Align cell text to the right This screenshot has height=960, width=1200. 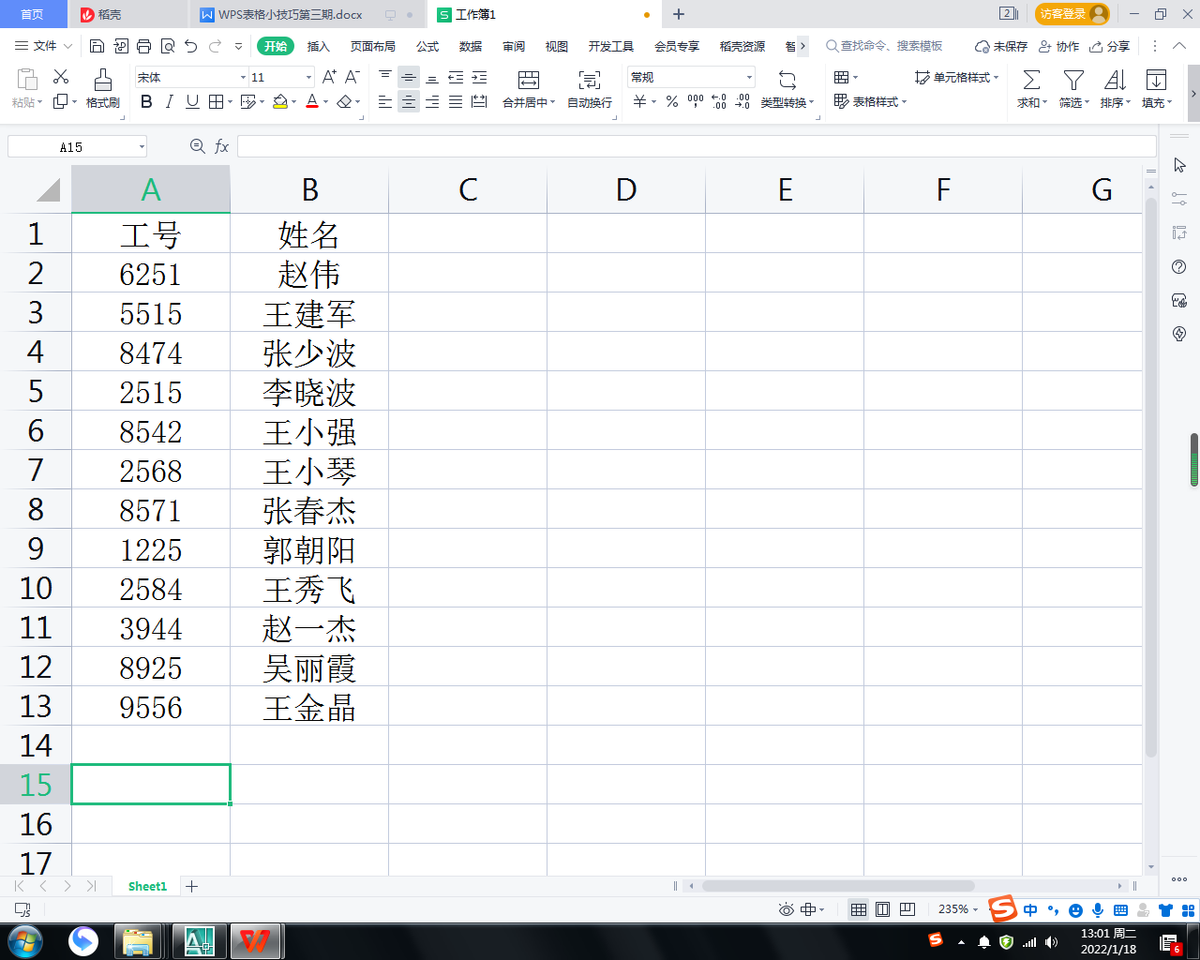tap(432, 101)
